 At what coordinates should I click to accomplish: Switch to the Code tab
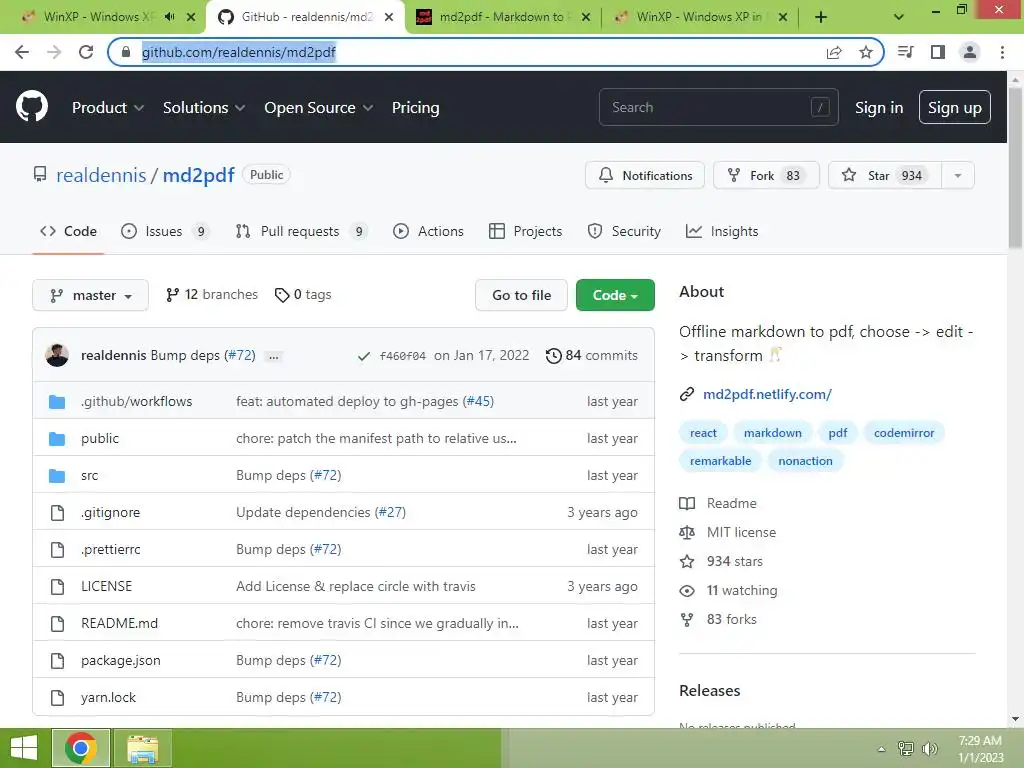click(69, 231)
